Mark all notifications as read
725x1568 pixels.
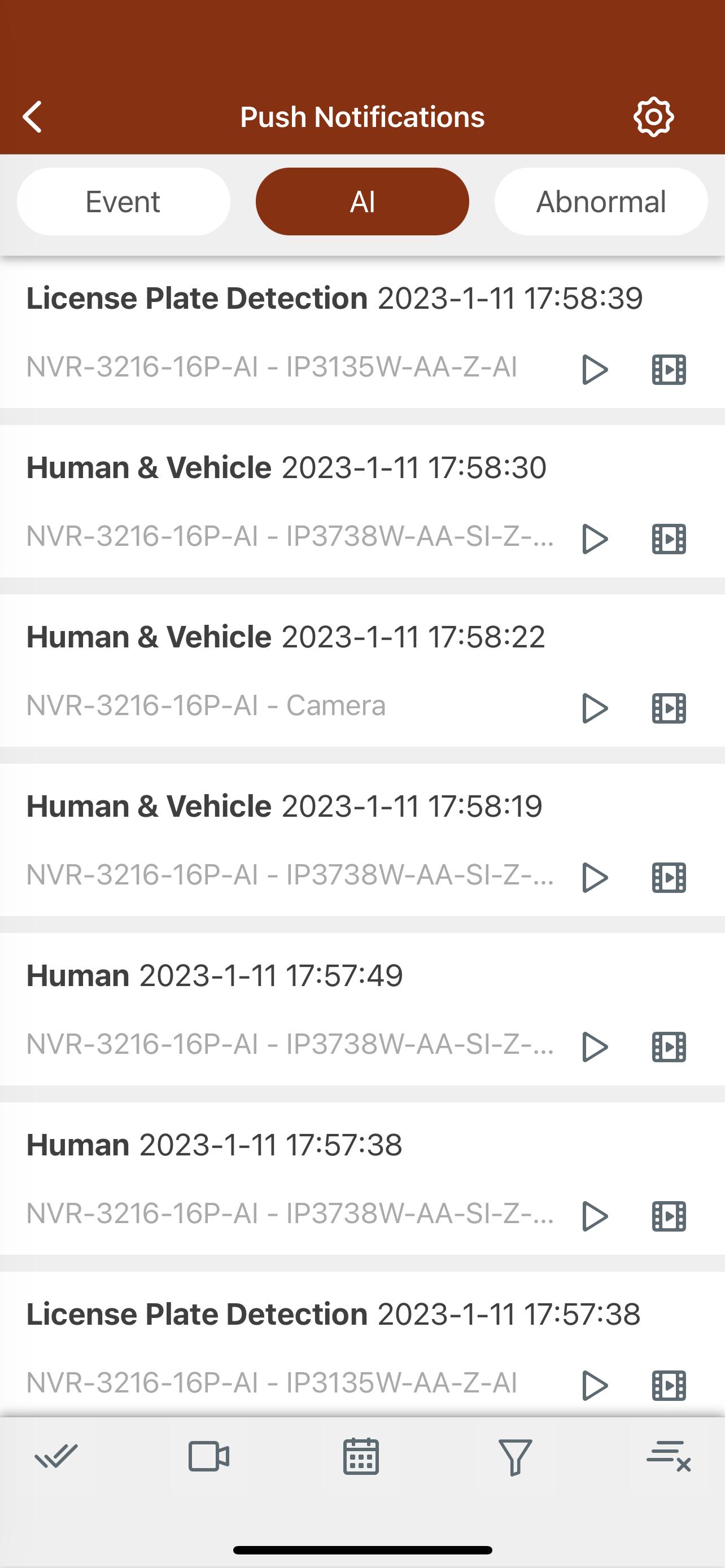[56, 1457]
